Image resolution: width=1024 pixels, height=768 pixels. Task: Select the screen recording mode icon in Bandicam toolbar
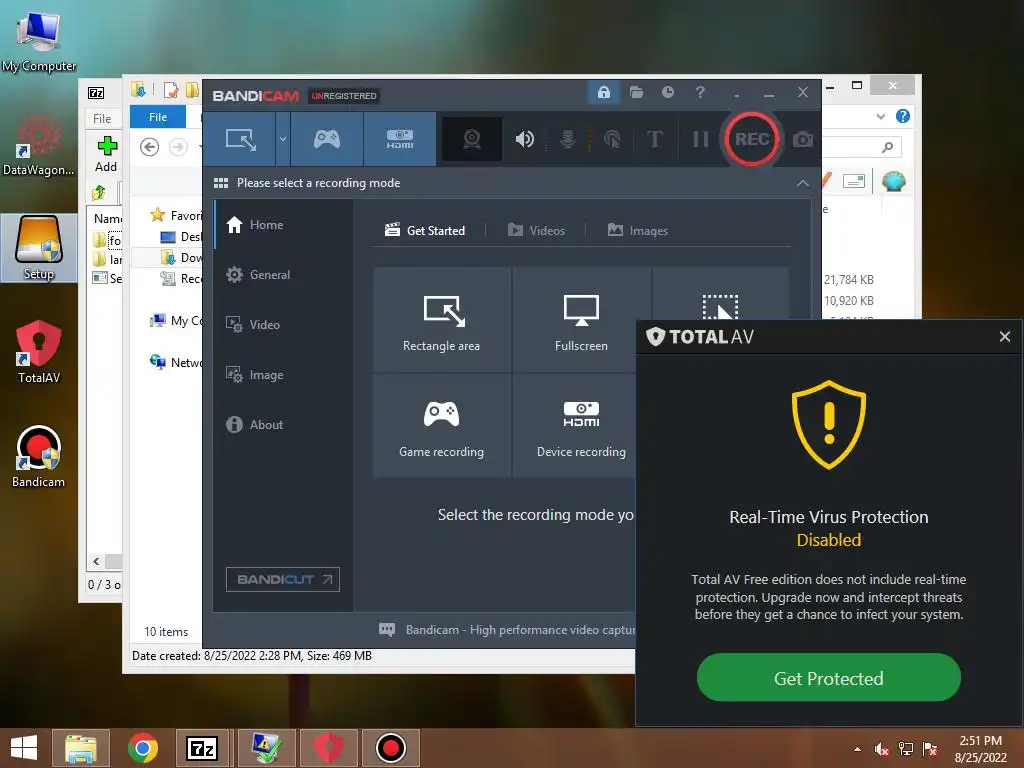pyautogui.click(x=240, y=139)
